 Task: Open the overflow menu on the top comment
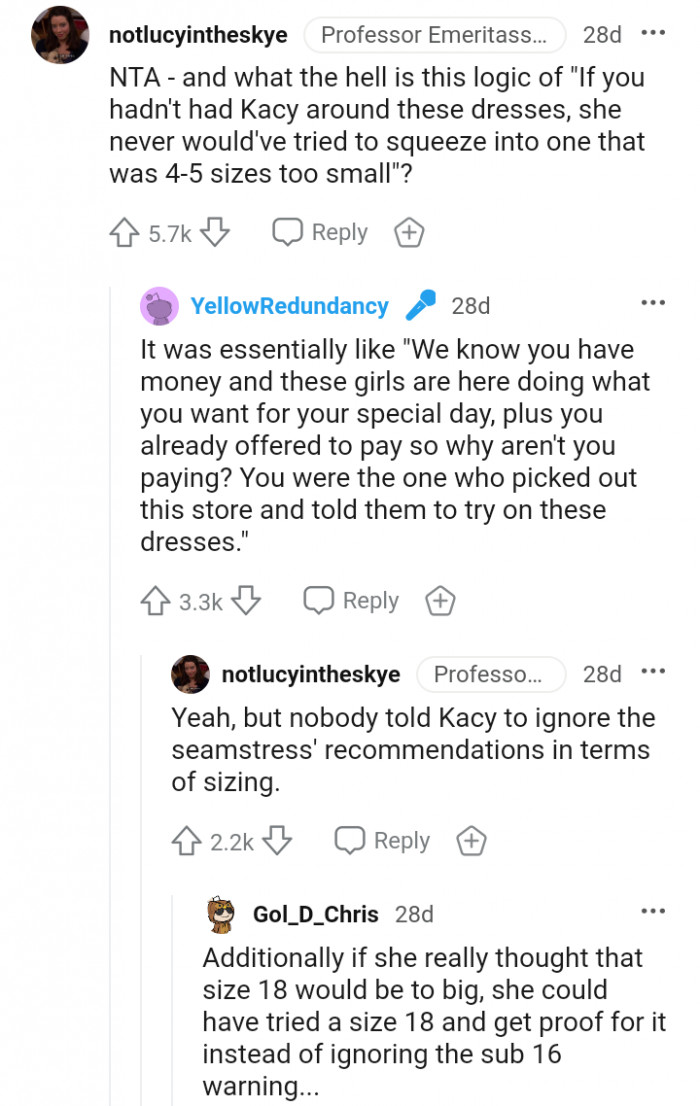[652, 34]
